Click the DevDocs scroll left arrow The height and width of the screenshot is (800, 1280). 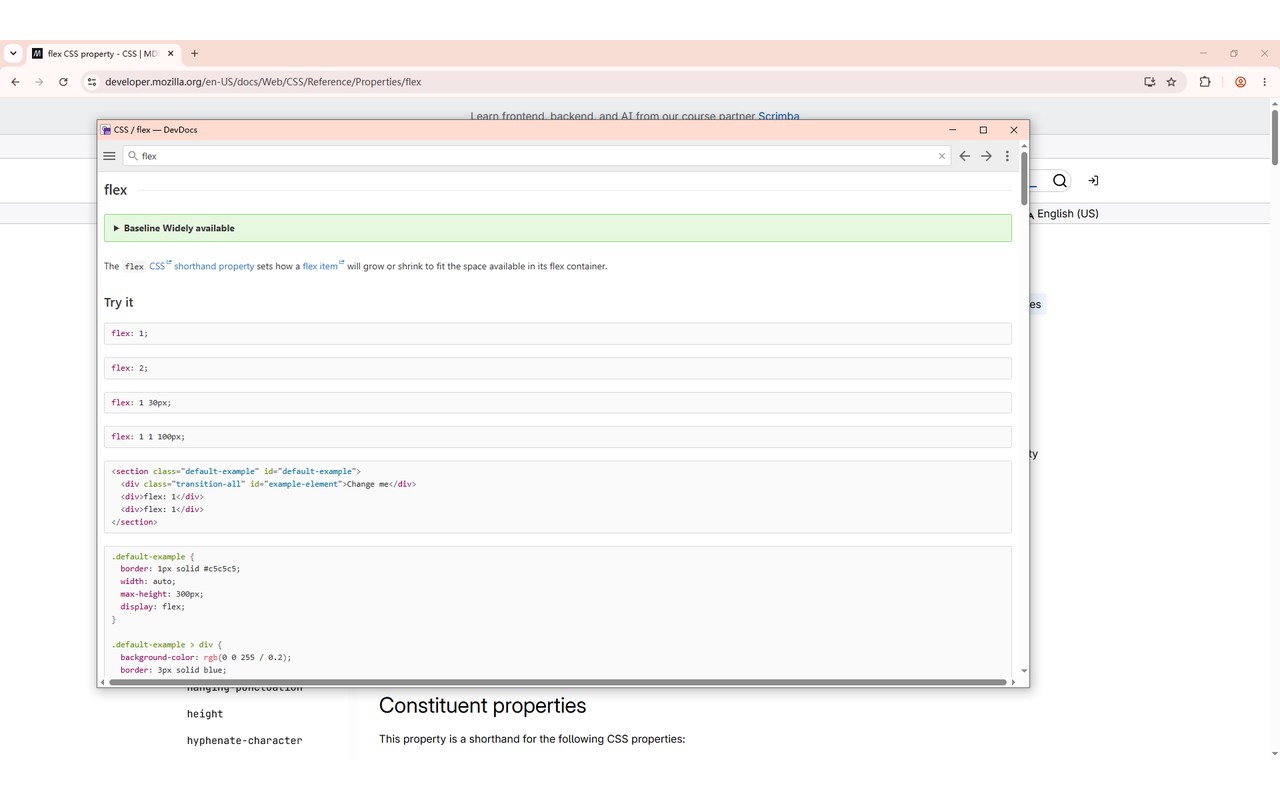pyautogui.click(x=102, y=682)
